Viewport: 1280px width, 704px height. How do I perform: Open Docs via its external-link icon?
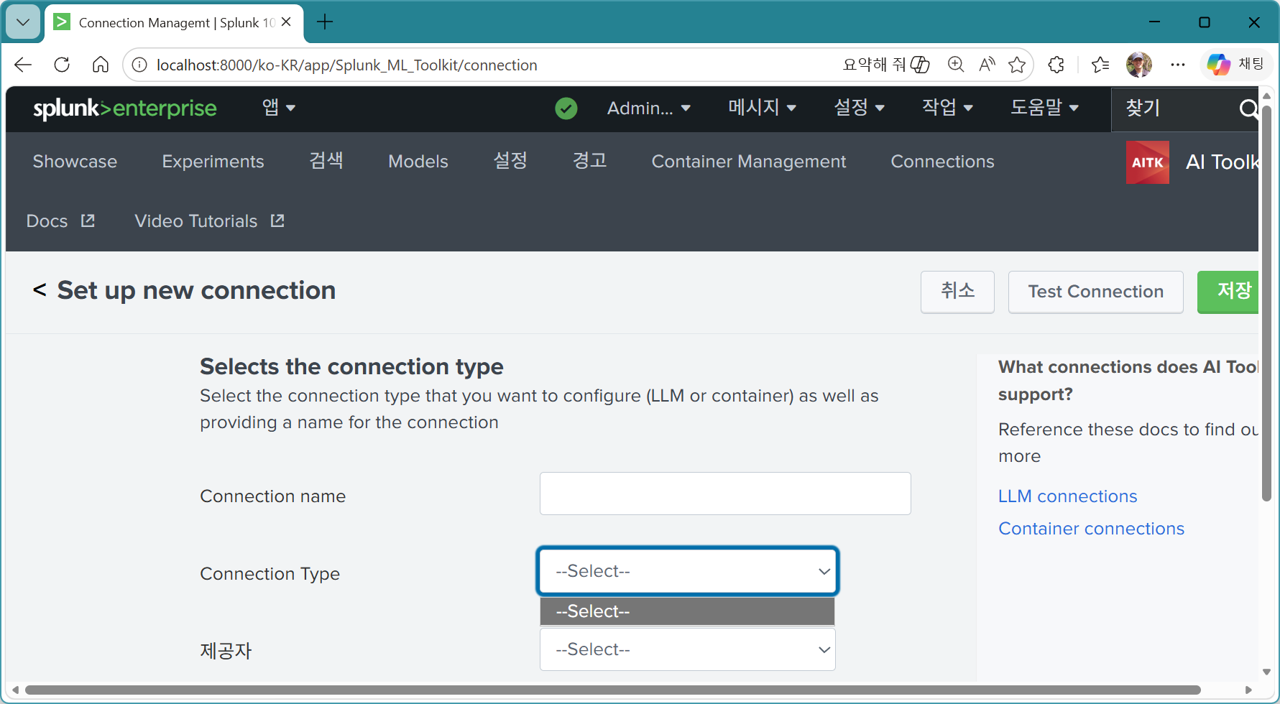[x=88, y=220]
